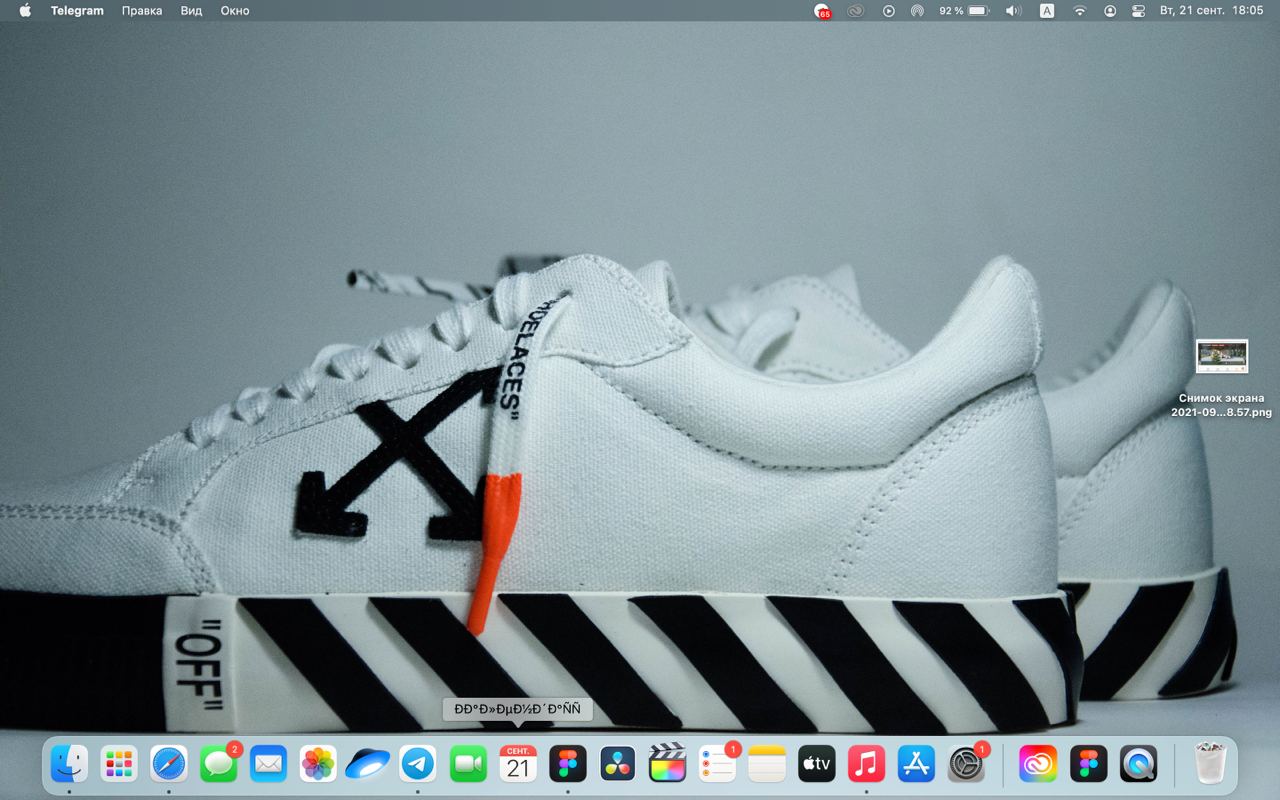Launch DaVinci Resolve from the dock
Image resolution: width=1280 pixels, height=800 pixels.
pos(617,764)
